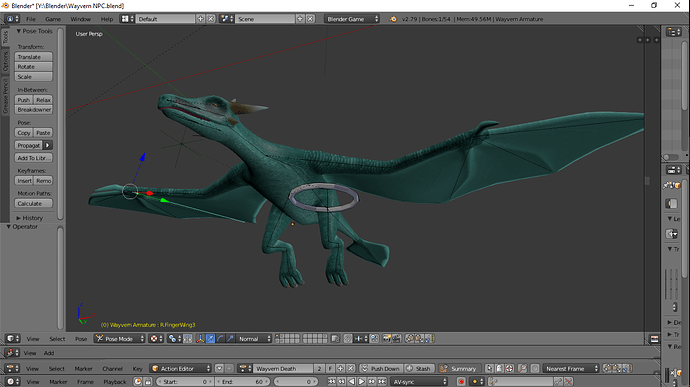Click the Blender logo in info header

tap(393, 19)
